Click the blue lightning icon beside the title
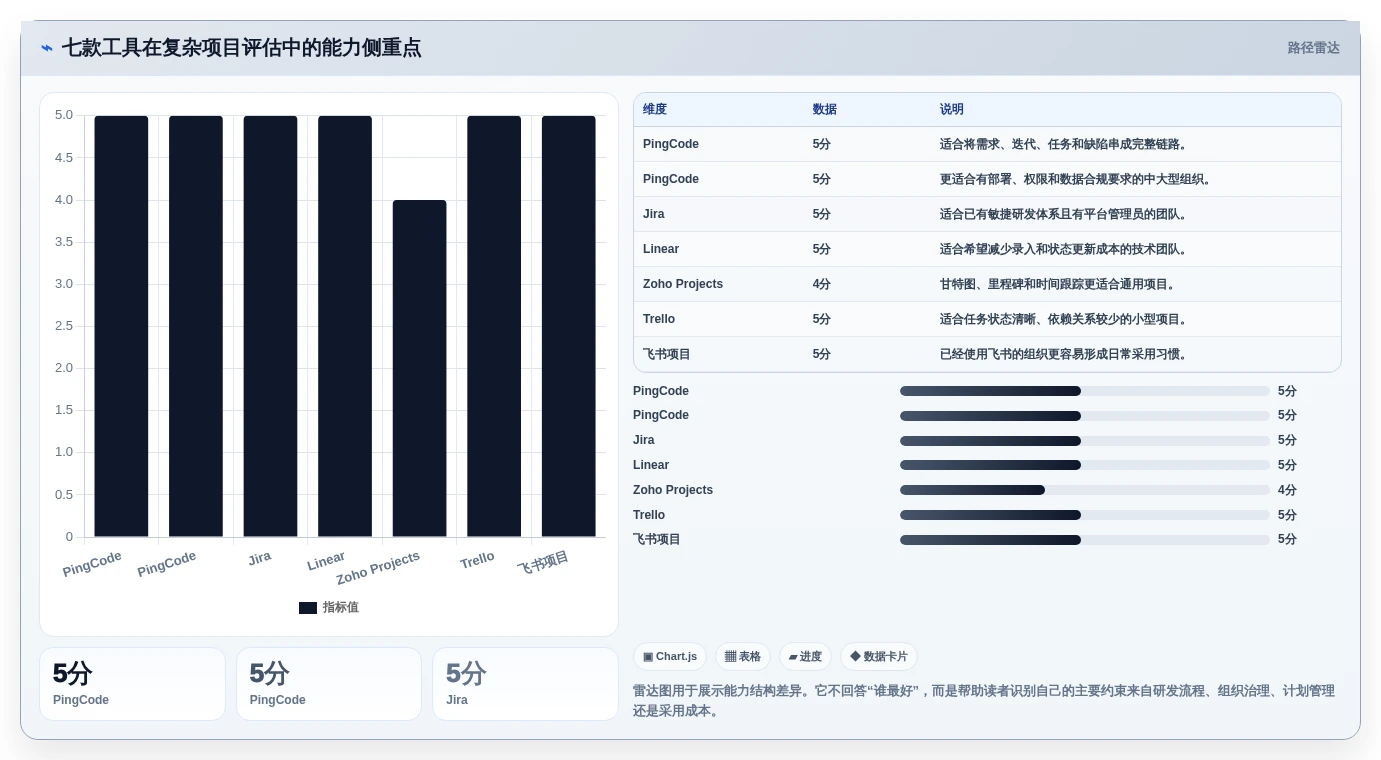 pyautogui.click(x=47, y=48)
